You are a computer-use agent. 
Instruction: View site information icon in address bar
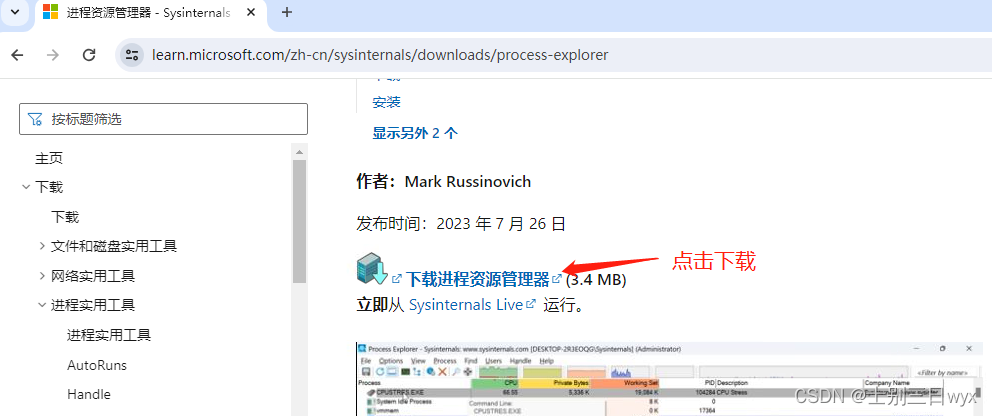point(132,55)
